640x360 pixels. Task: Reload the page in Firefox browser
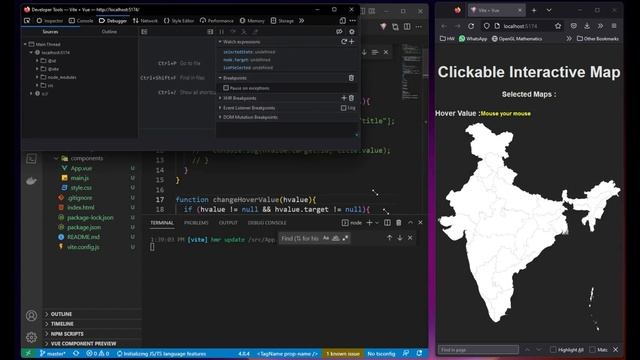(471, 26)
